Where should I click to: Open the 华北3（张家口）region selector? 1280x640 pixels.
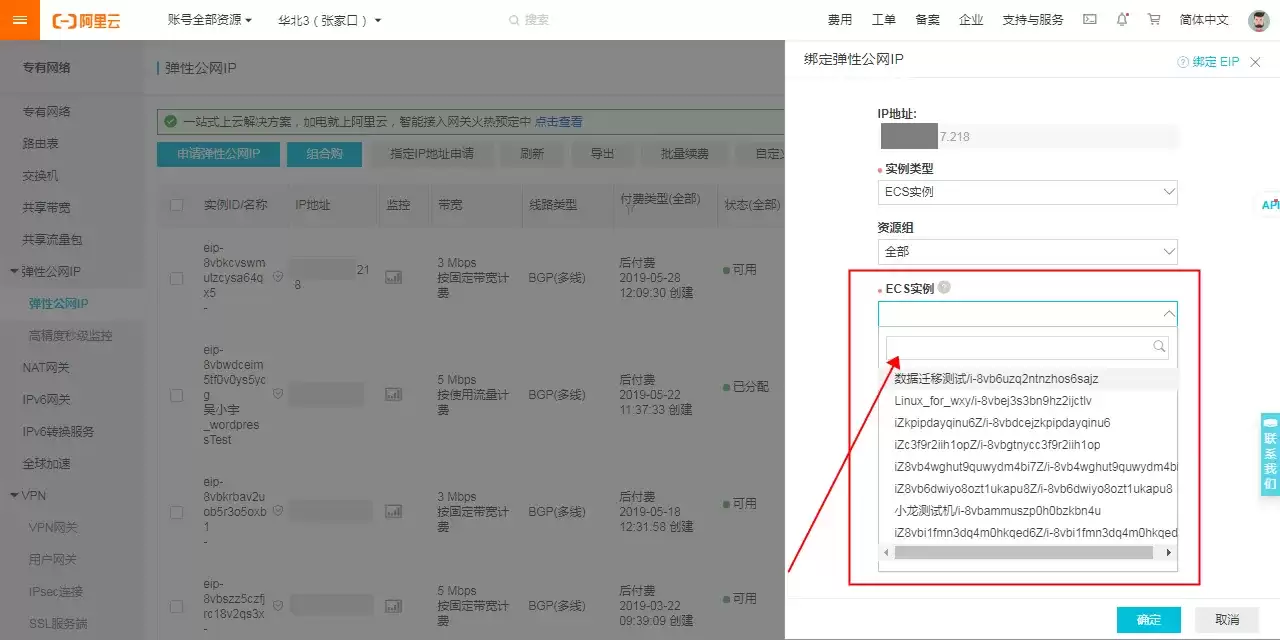click(330, 20)
